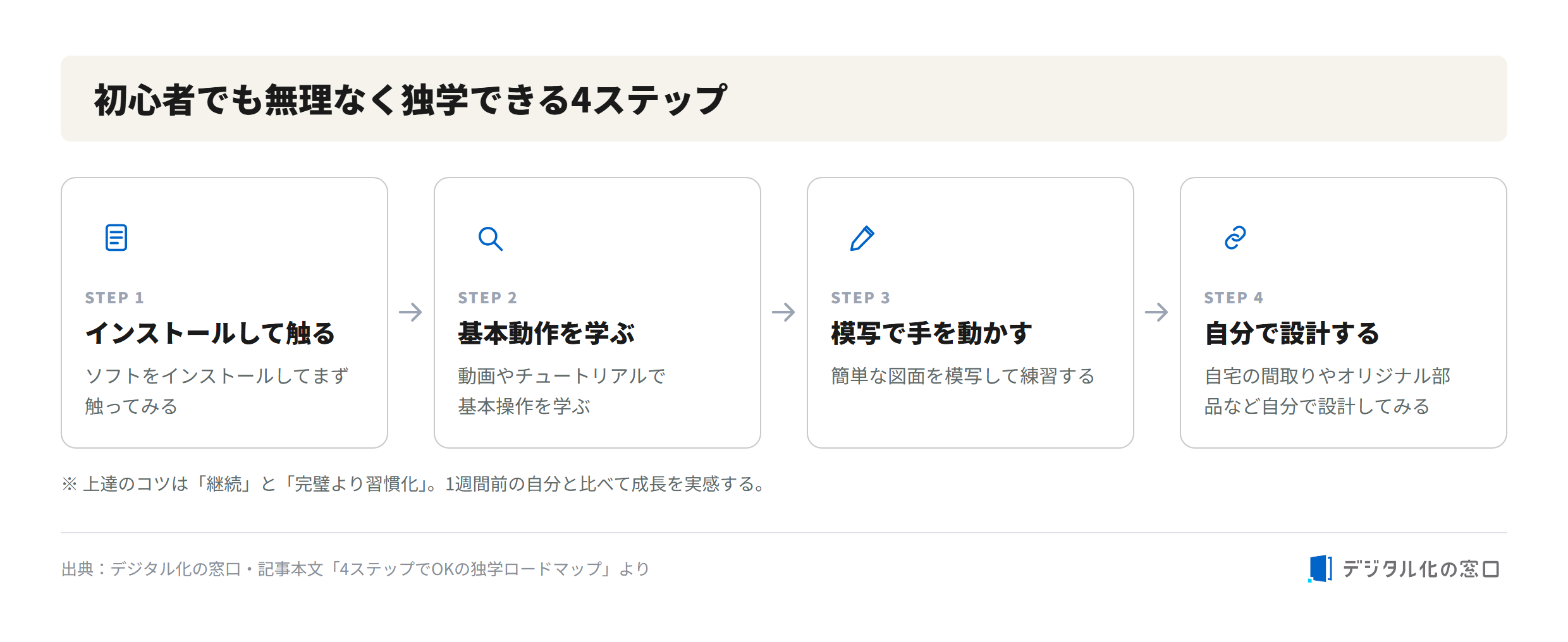Image resolution: width=1568 pixels, height=642 pixels.
Task: Click the heading 基本動作を学ぶ
Action: click(x=546, y=333)
